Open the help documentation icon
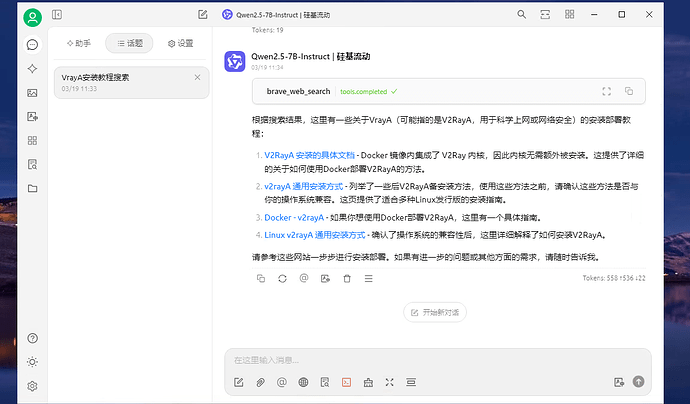690x404 pixels. coord(32,338)
